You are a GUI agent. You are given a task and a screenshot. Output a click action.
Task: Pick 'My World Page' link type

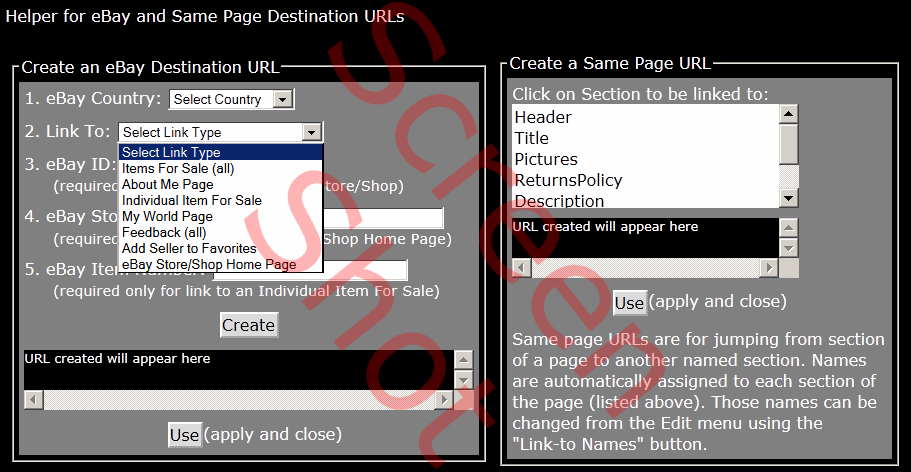pyautogui.click(x=220, y=216)
